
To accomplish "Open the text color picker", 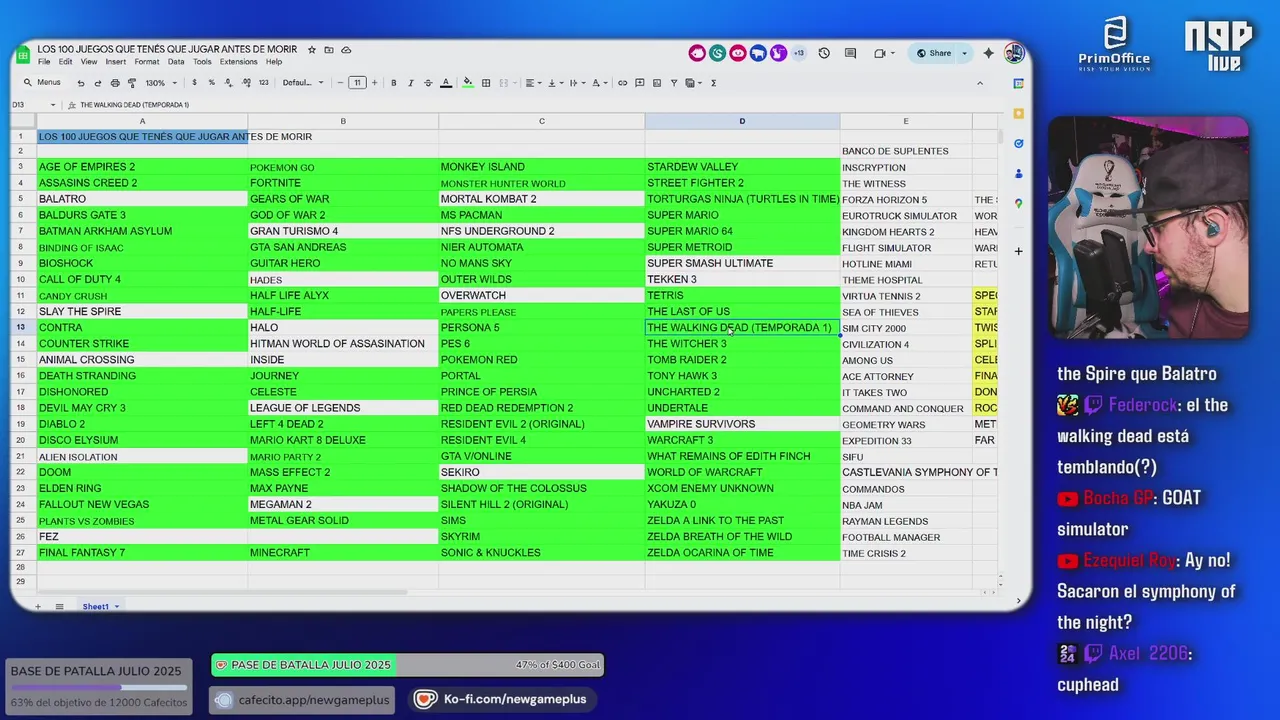I will click(446, 83).
